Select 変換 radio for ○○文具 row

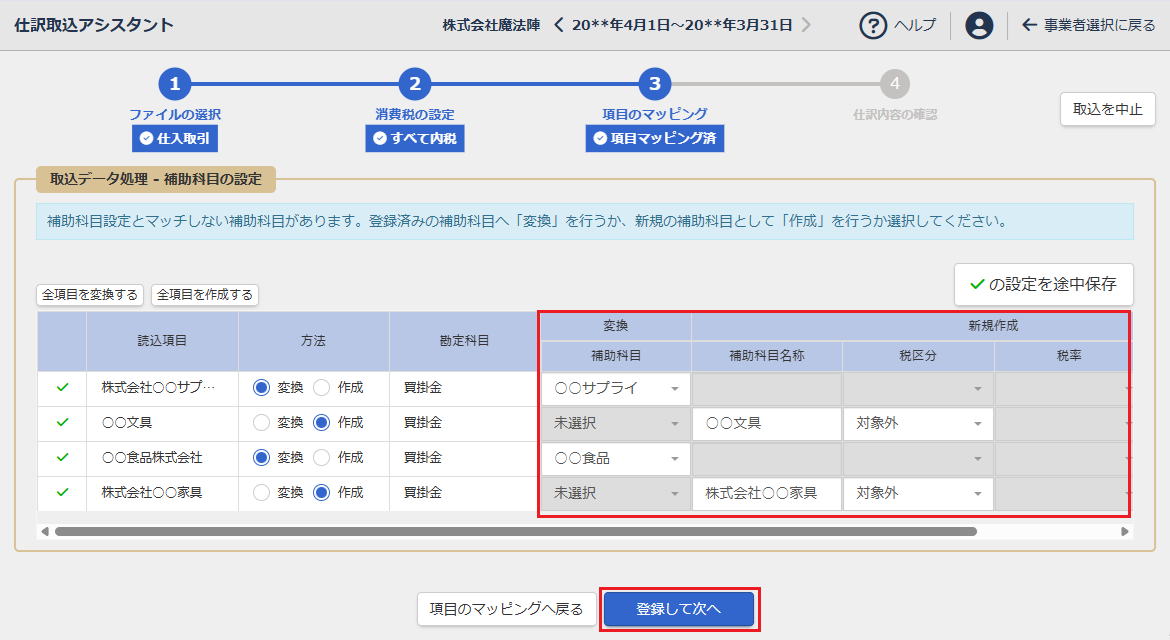(x=262, y=423)
